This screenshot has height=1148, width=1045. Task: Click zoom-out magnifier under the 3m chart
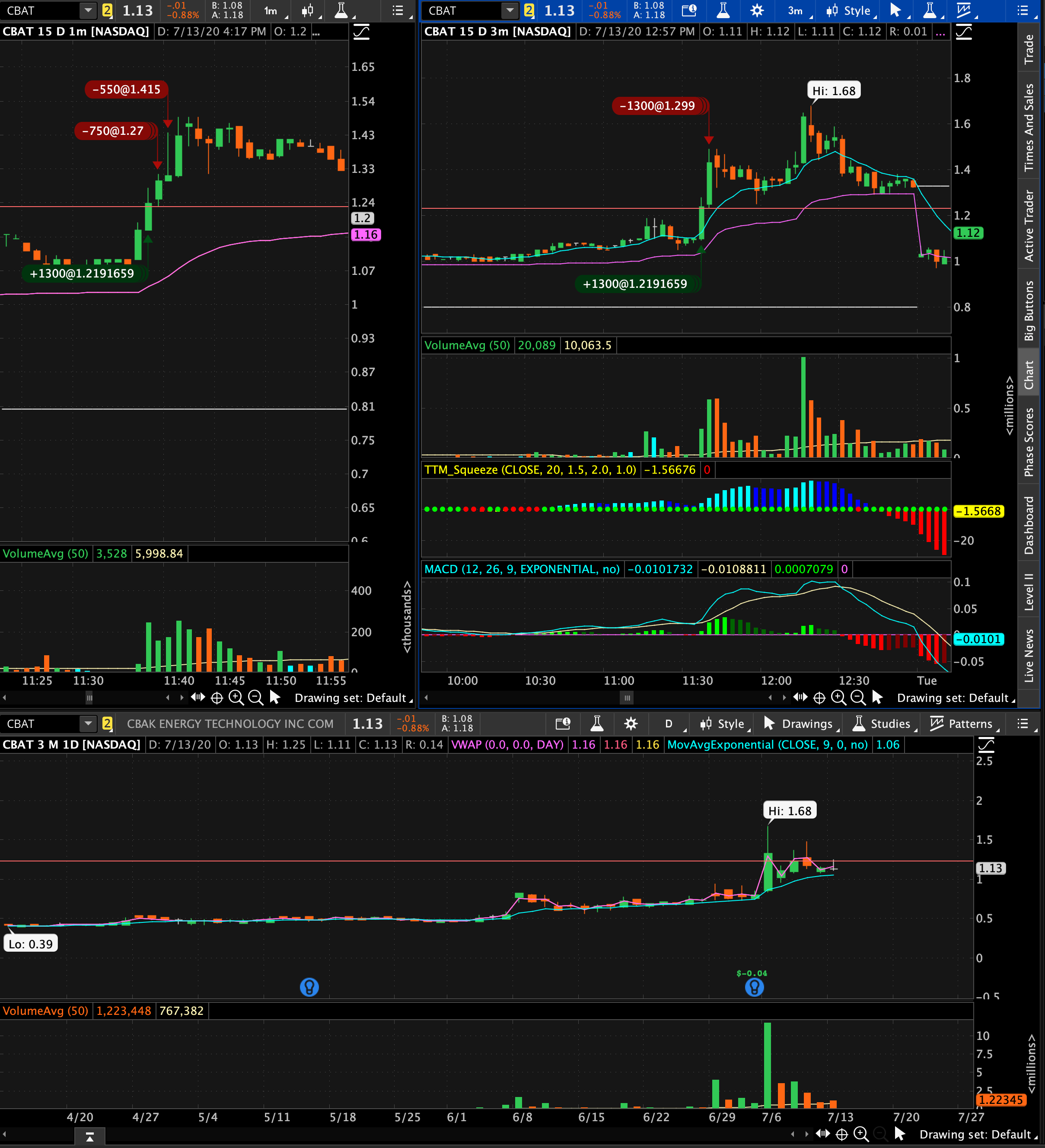click(857, 698)
